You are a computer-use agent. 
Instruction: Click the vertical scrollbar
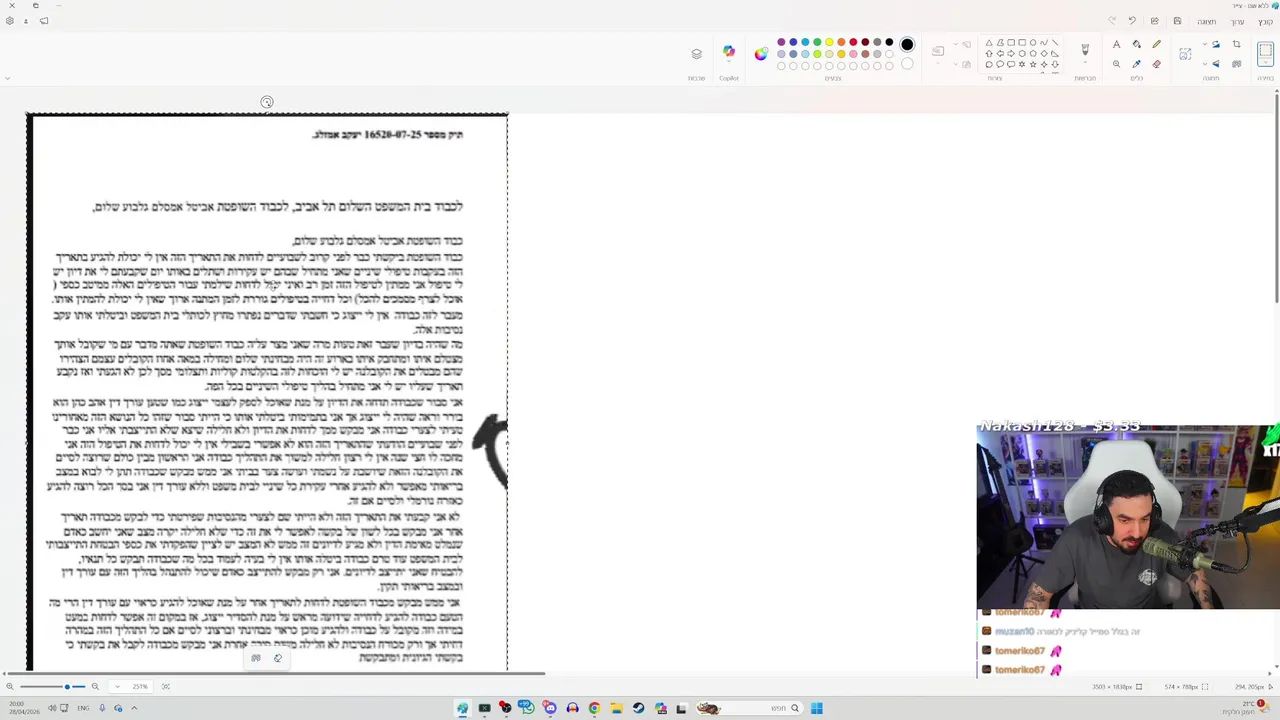point(1277,198)
